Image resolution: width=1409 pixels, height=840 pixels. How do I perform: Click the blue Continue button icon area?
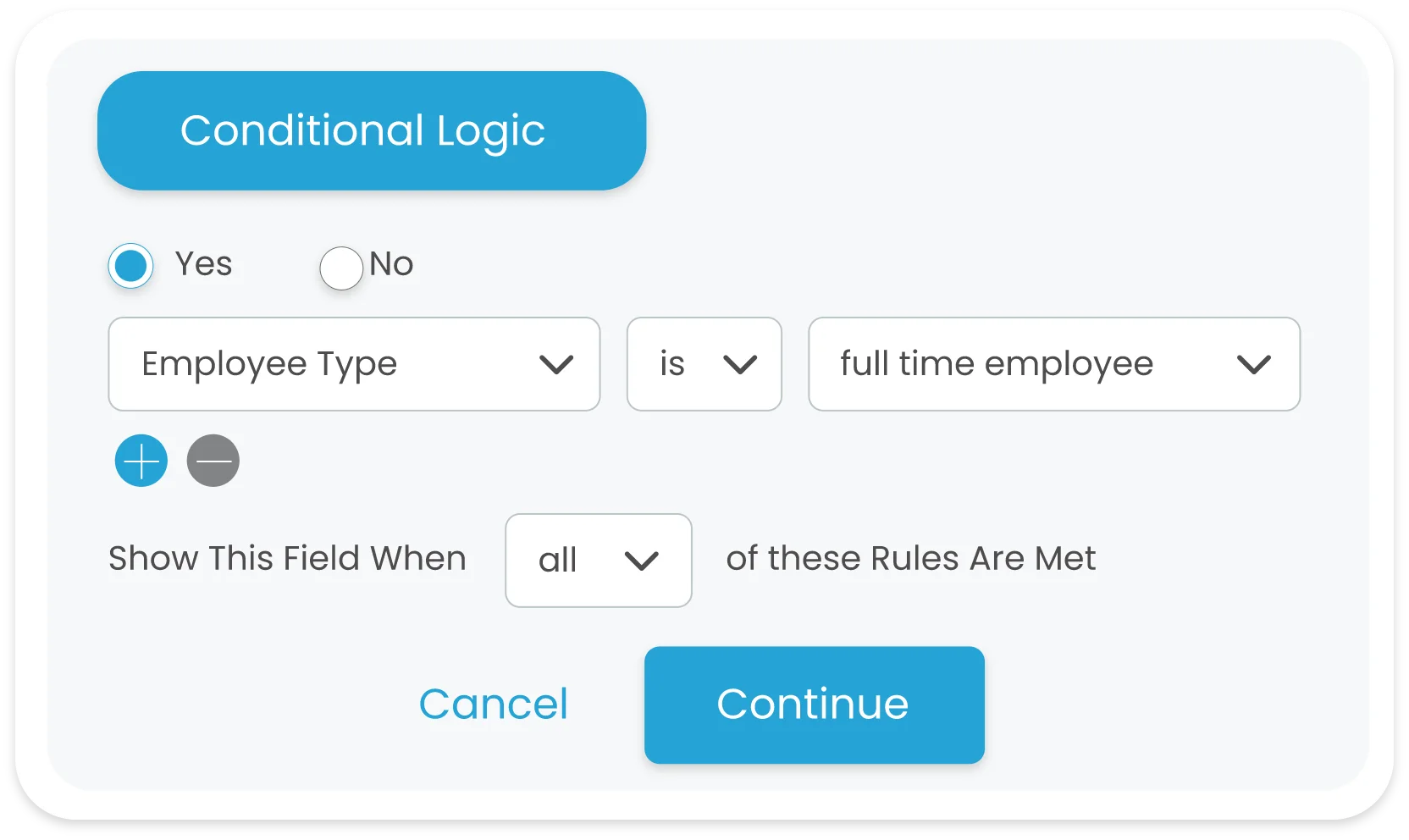pos(813,705)
